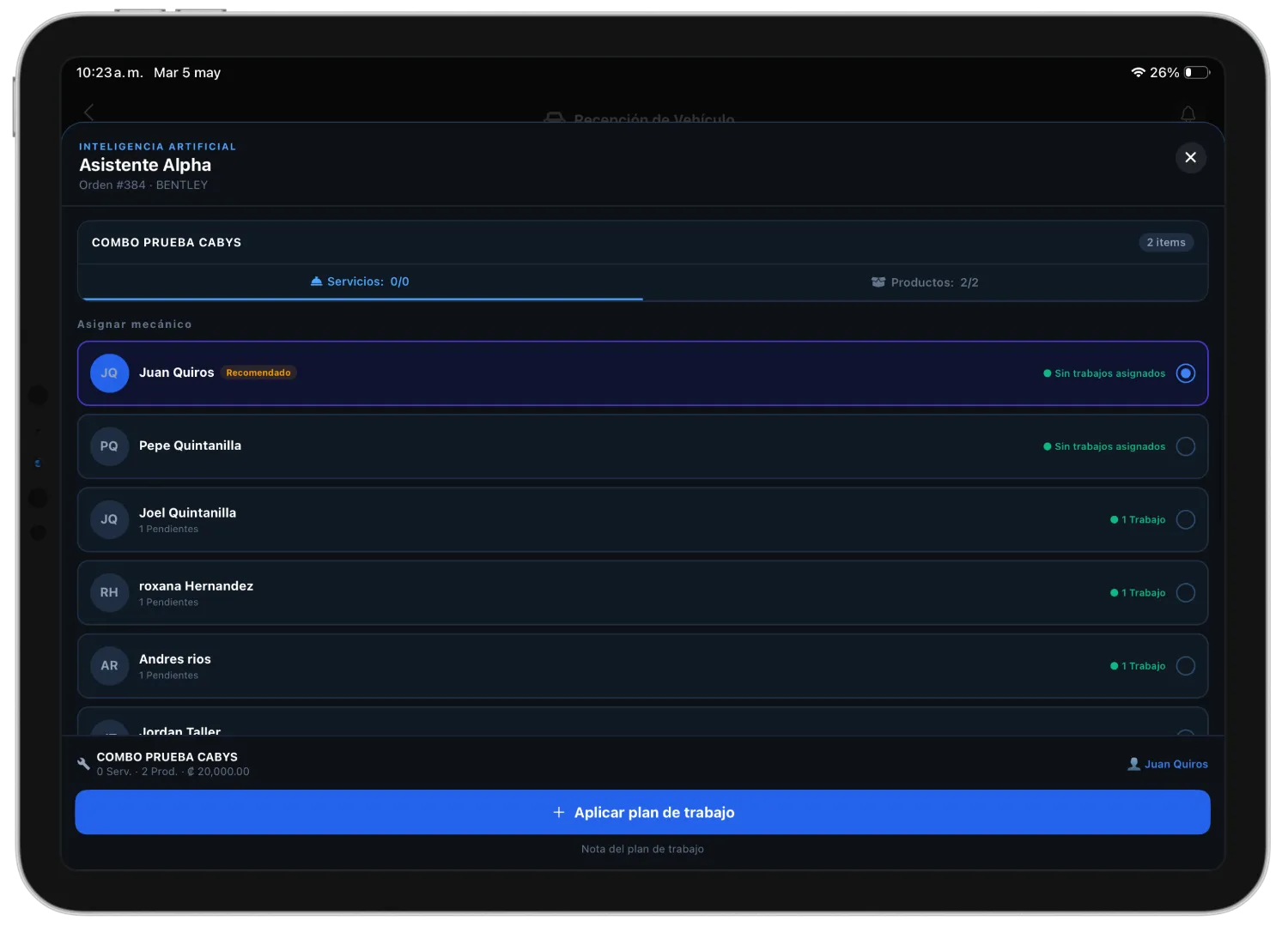Click the Asistente Alpha title
The image size is (1288, 927).
click(x=145, y=165)
